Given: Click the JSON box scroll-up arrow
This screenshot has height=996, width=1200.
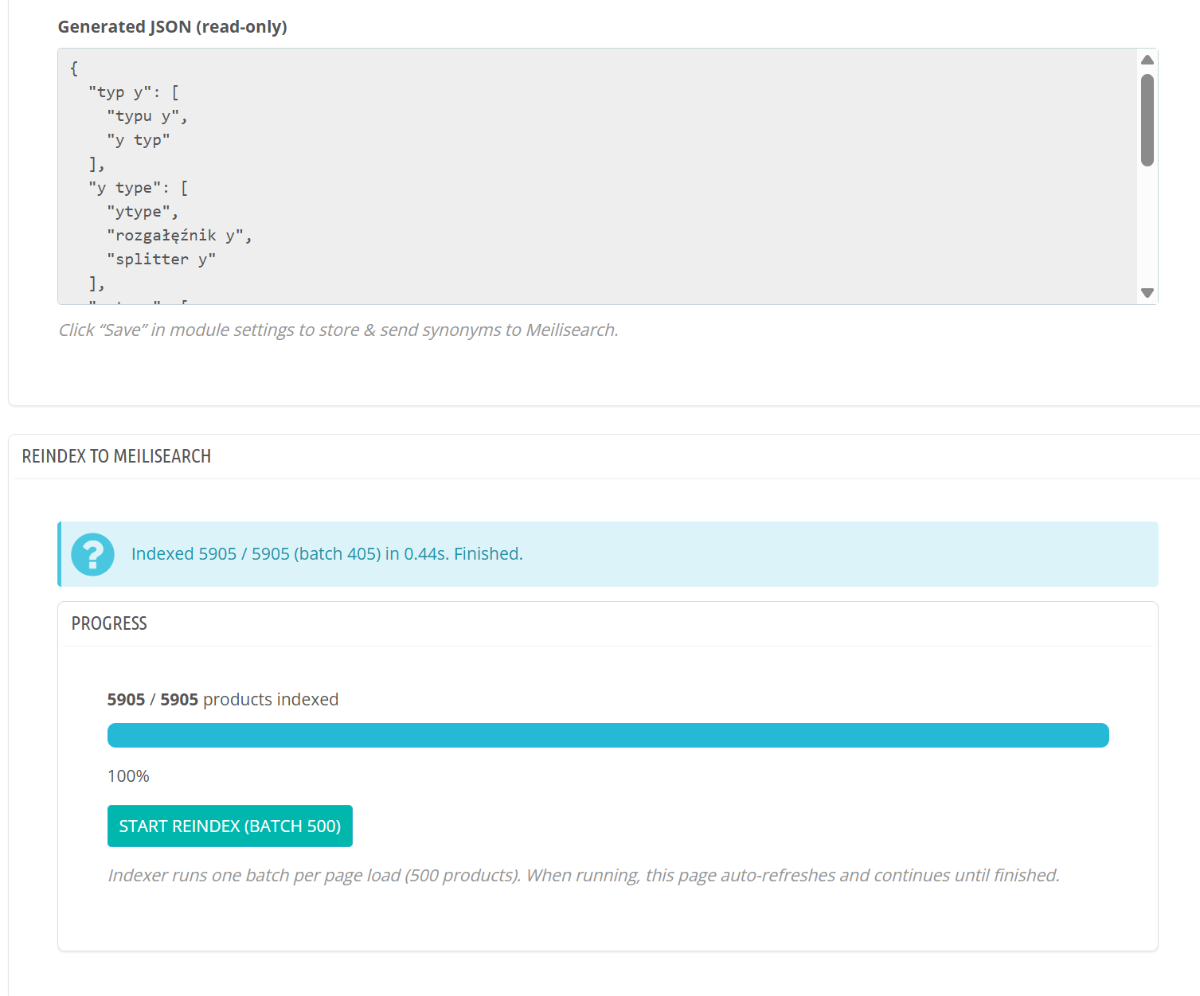Looking at the screenshot, I should click(x=1147, y=60).
